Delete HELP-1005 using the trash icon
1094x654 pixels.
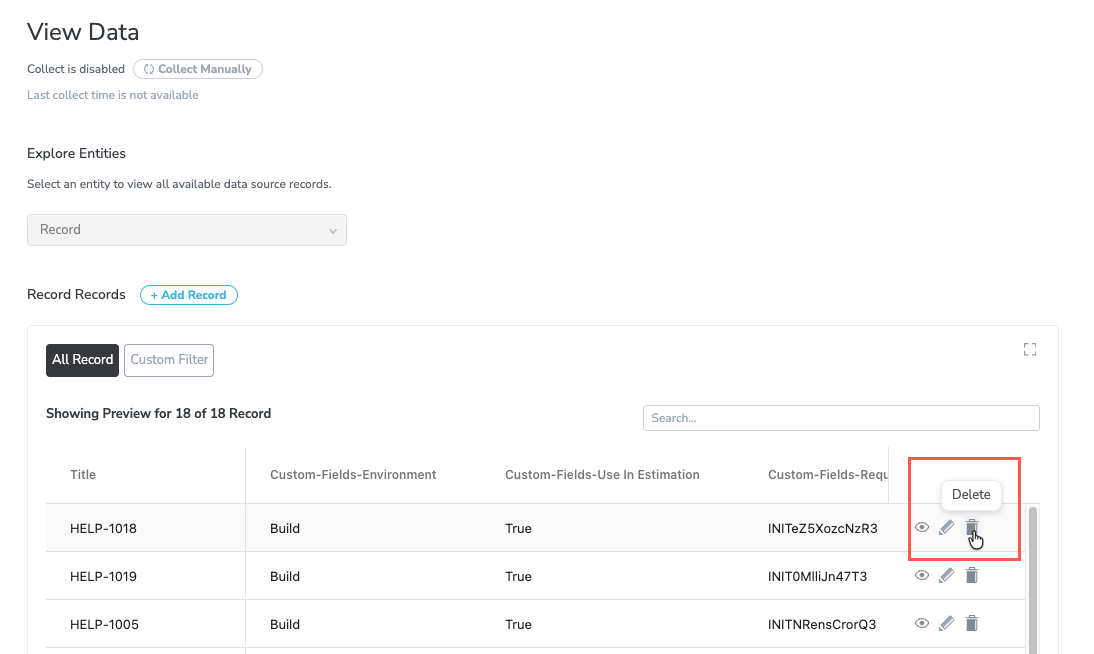(971, 623)
